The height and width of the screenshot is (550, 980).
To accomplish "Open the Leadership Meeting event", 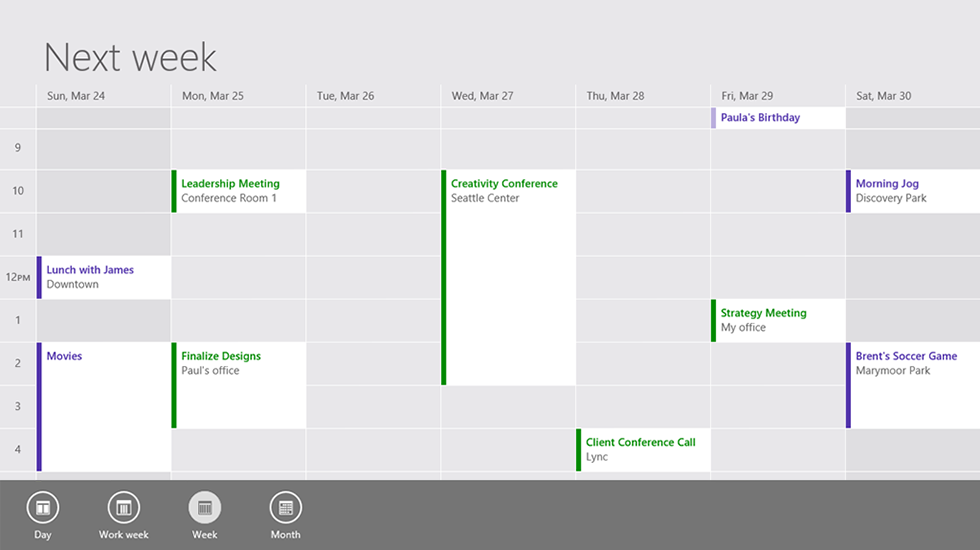I will point(239,191).
